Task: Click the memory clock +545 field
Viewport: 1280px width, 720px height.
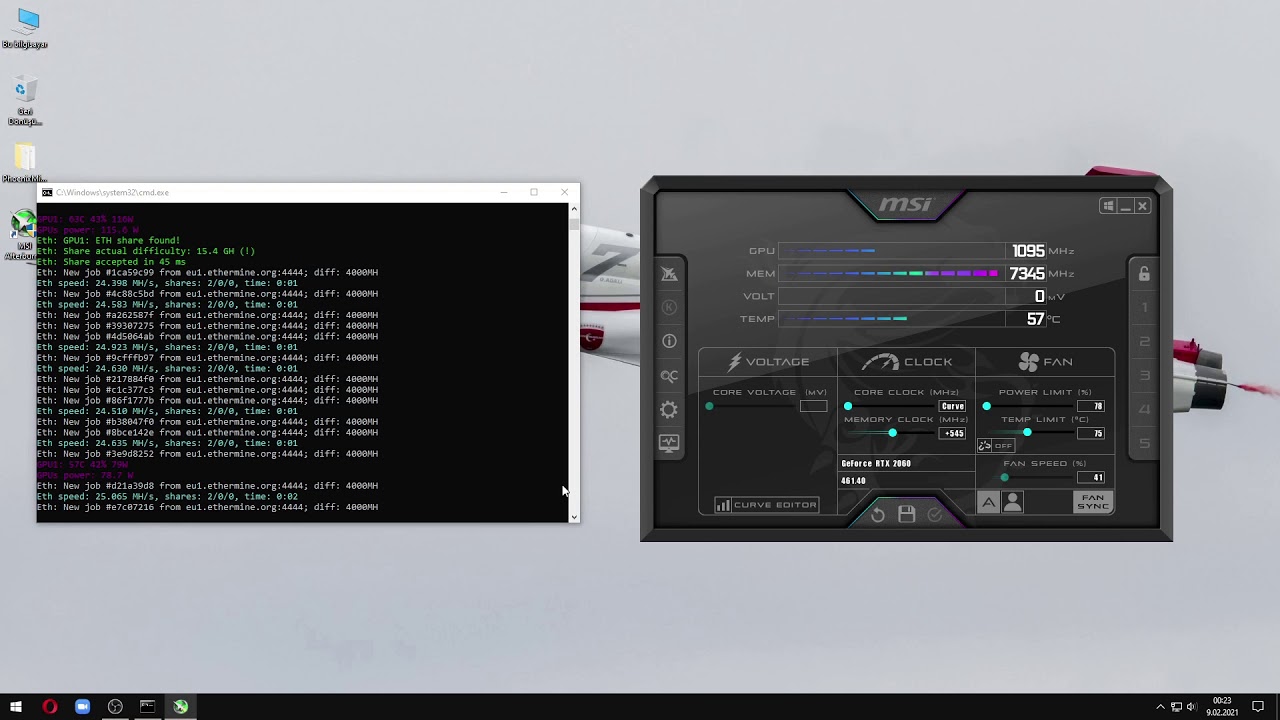Action: 952,433
